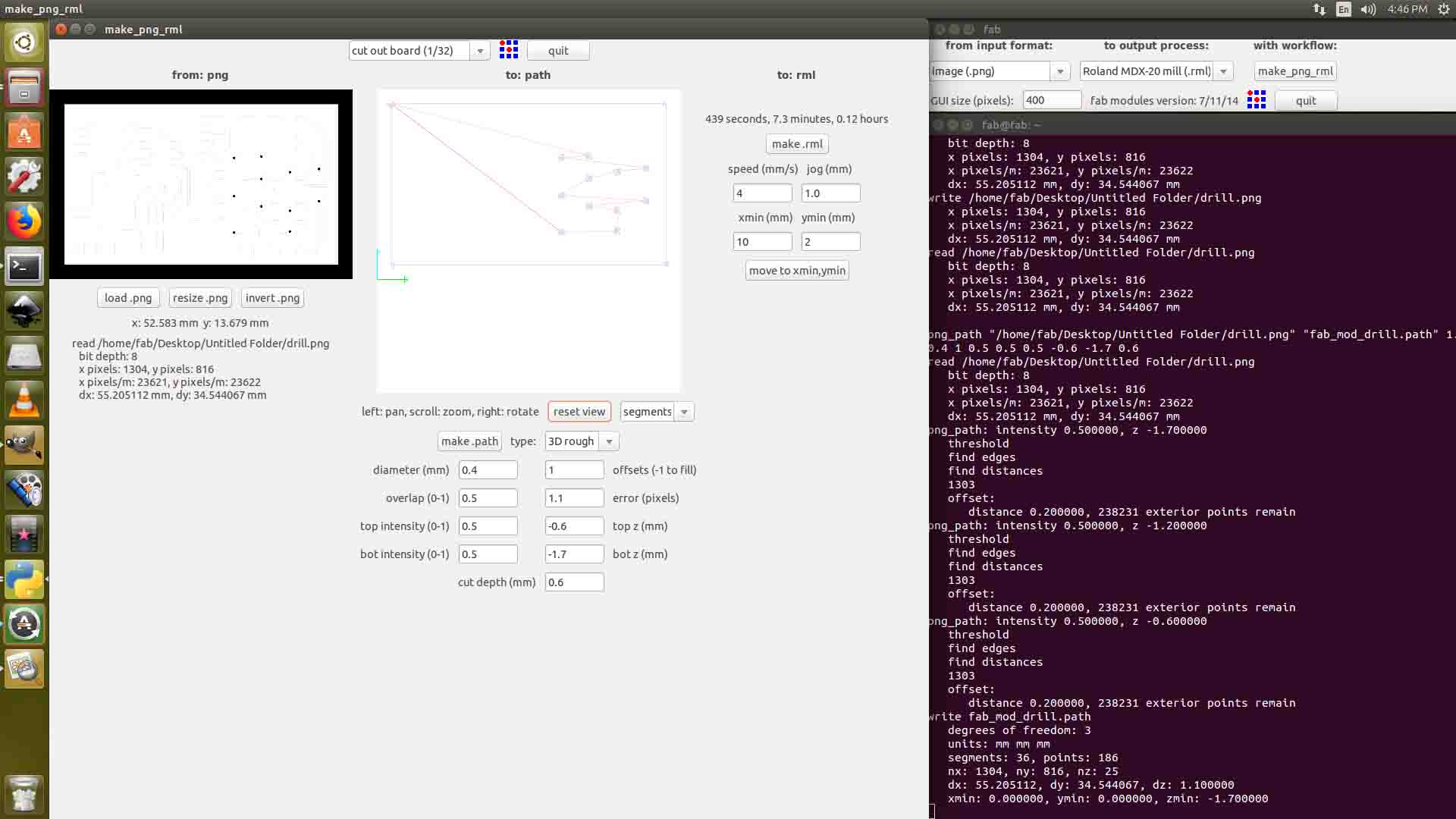Launch Terminal from the dock
Screen dimensions: 1456x819
point(24,266)
